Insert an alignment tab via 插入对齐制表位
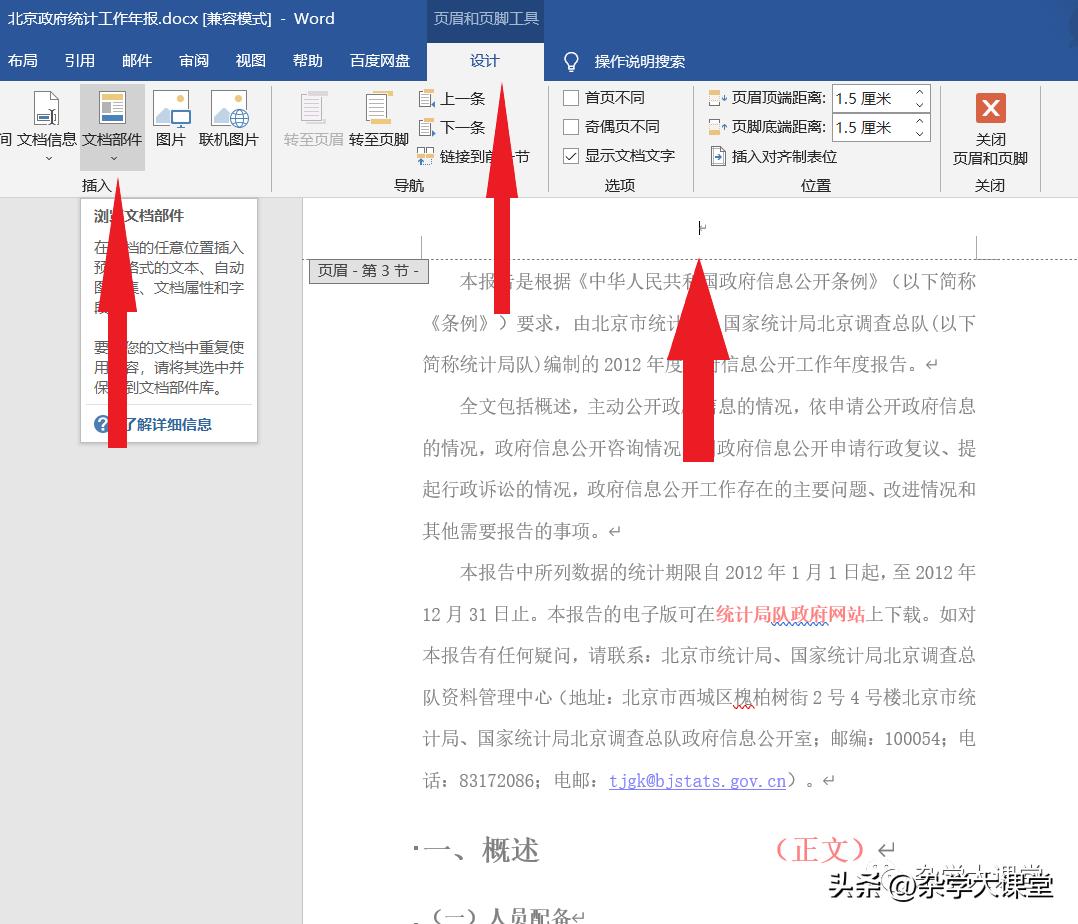 (x=766, y=156)
